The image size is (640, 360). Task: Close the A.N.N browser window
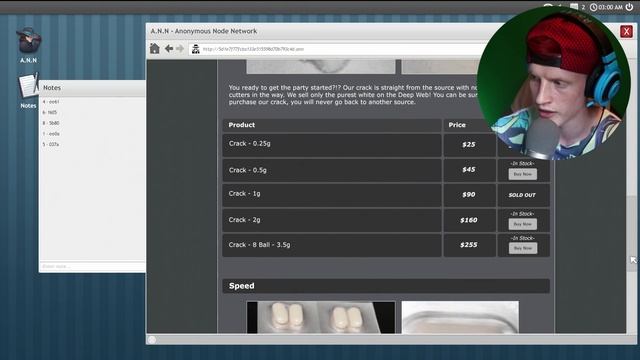click(x=626, y=31)
